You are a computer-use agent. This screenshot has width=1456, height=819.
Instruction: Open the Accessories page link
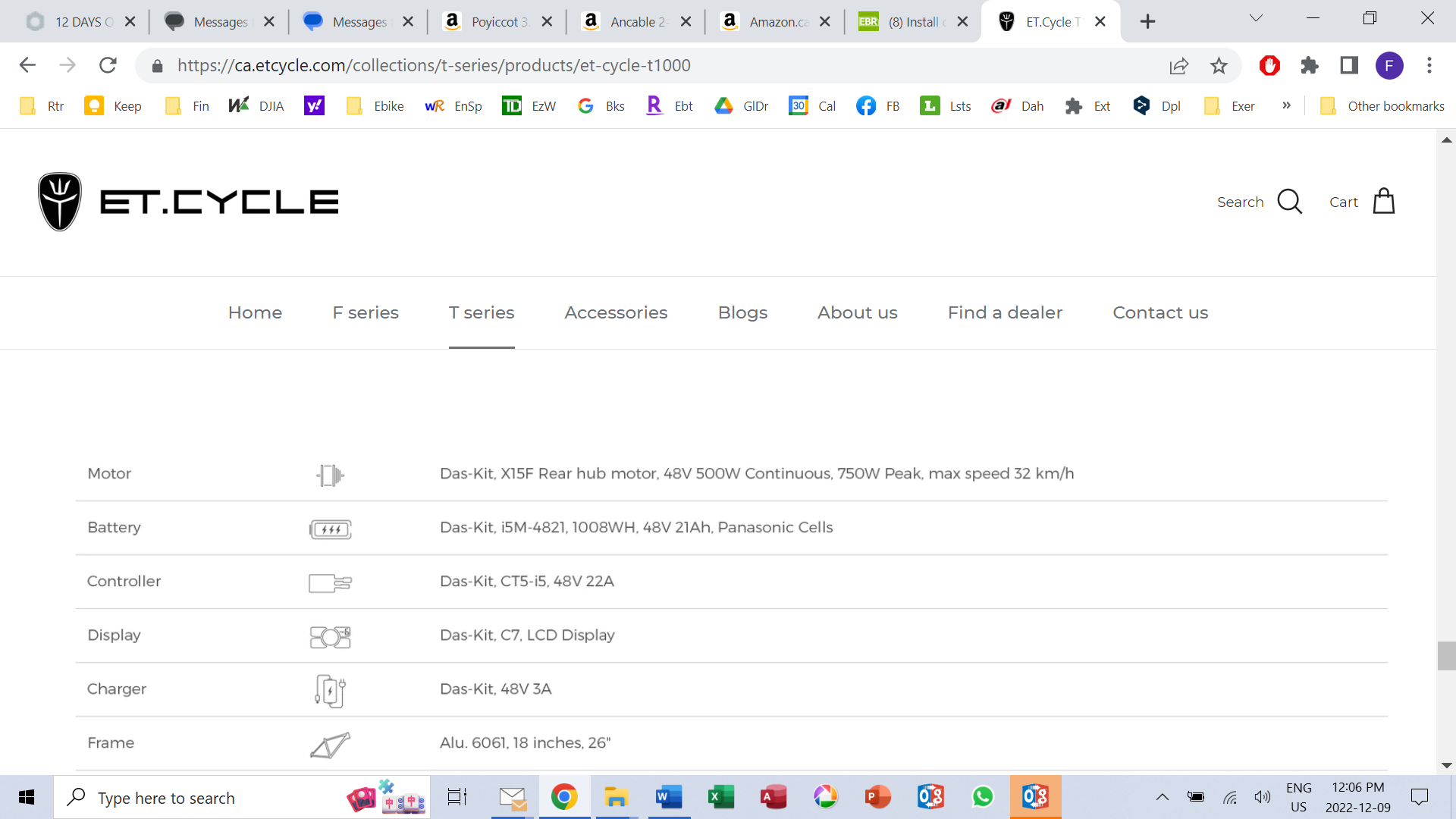616,312
